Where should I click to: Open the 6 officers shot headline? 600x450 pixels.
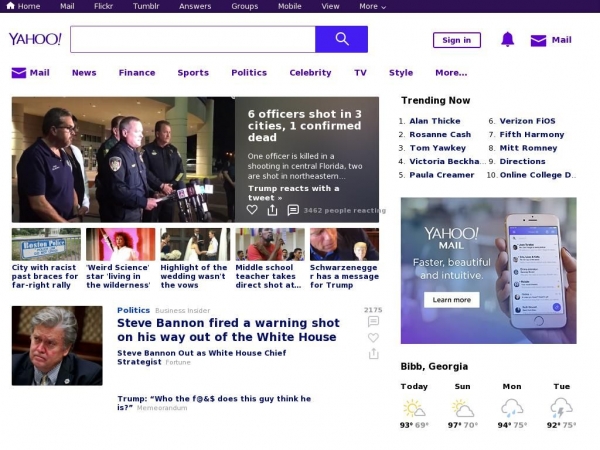(x=304, y=126)
